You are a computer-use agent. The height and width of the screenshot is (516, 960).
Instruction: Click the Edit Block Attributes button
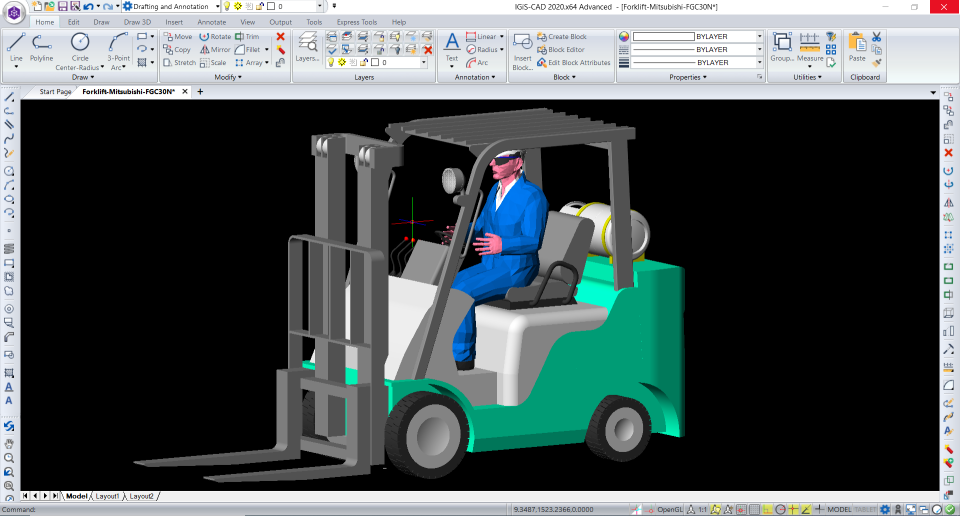[574, 62]
